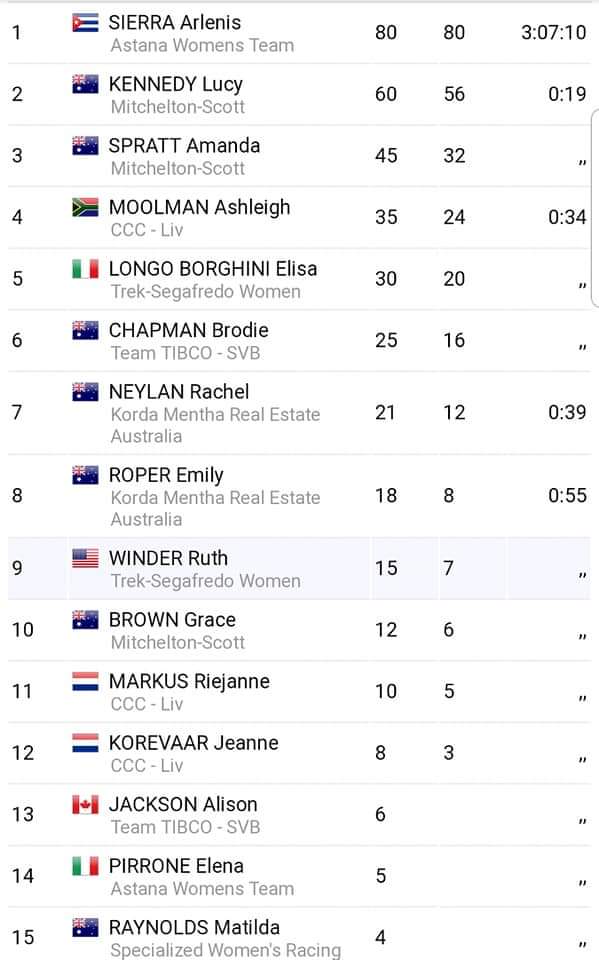
Task: Click the Canadian flag beside JACKSON Alison
Action: point(85,804)
